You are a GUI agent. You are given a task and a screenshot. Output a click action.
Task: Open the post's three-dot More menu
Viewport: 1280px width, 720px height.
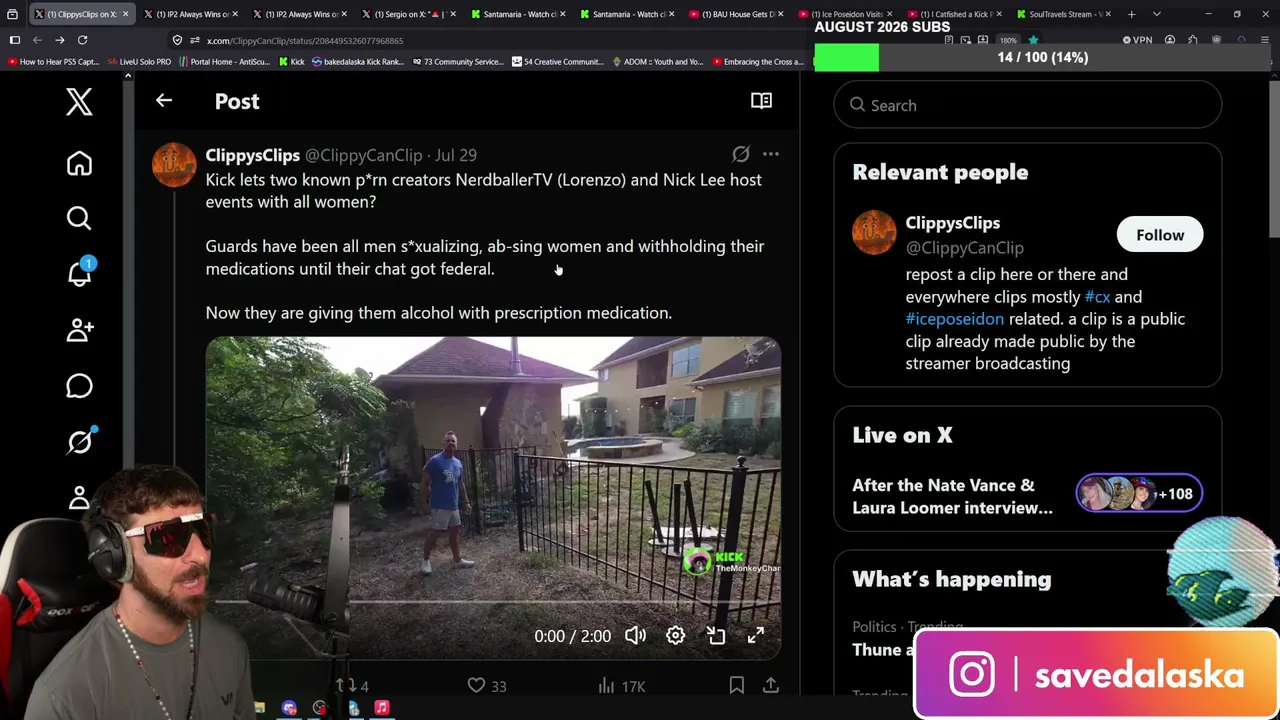click(x=770, y=154)
